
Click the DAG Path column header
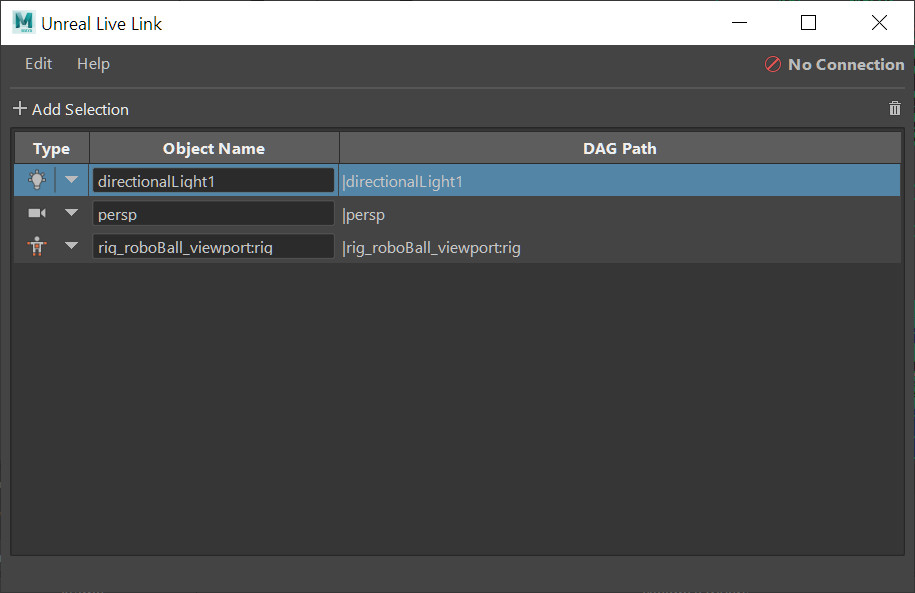[620, 148]
